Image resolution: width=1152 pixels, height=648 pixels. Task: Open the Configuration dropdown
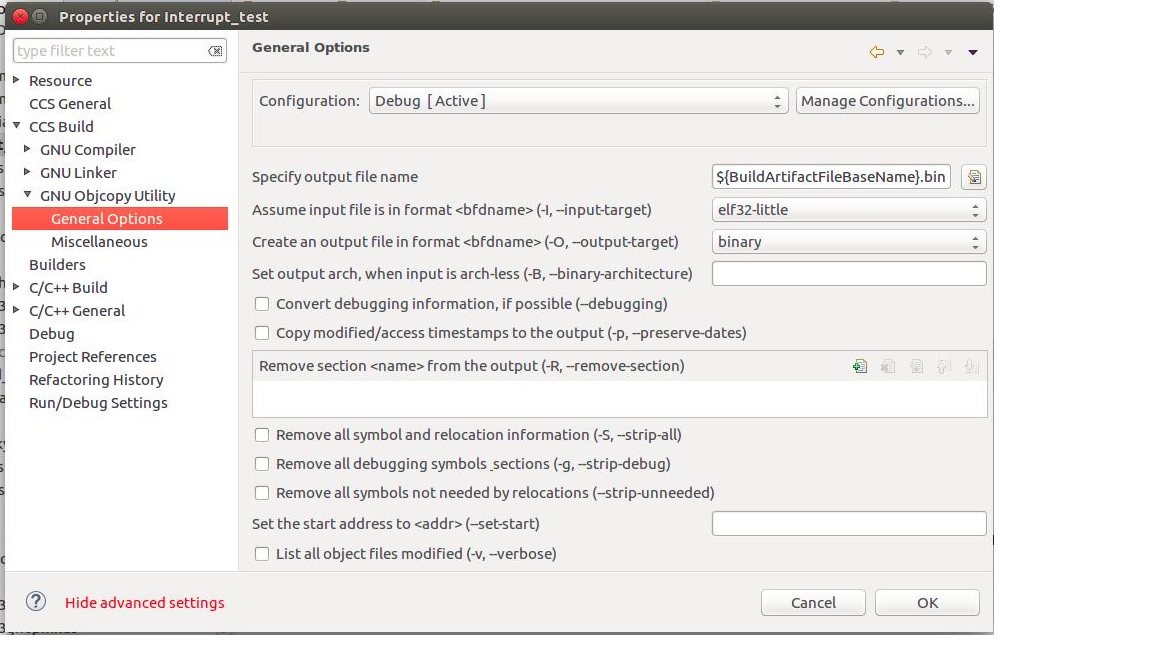pos(578,101)
